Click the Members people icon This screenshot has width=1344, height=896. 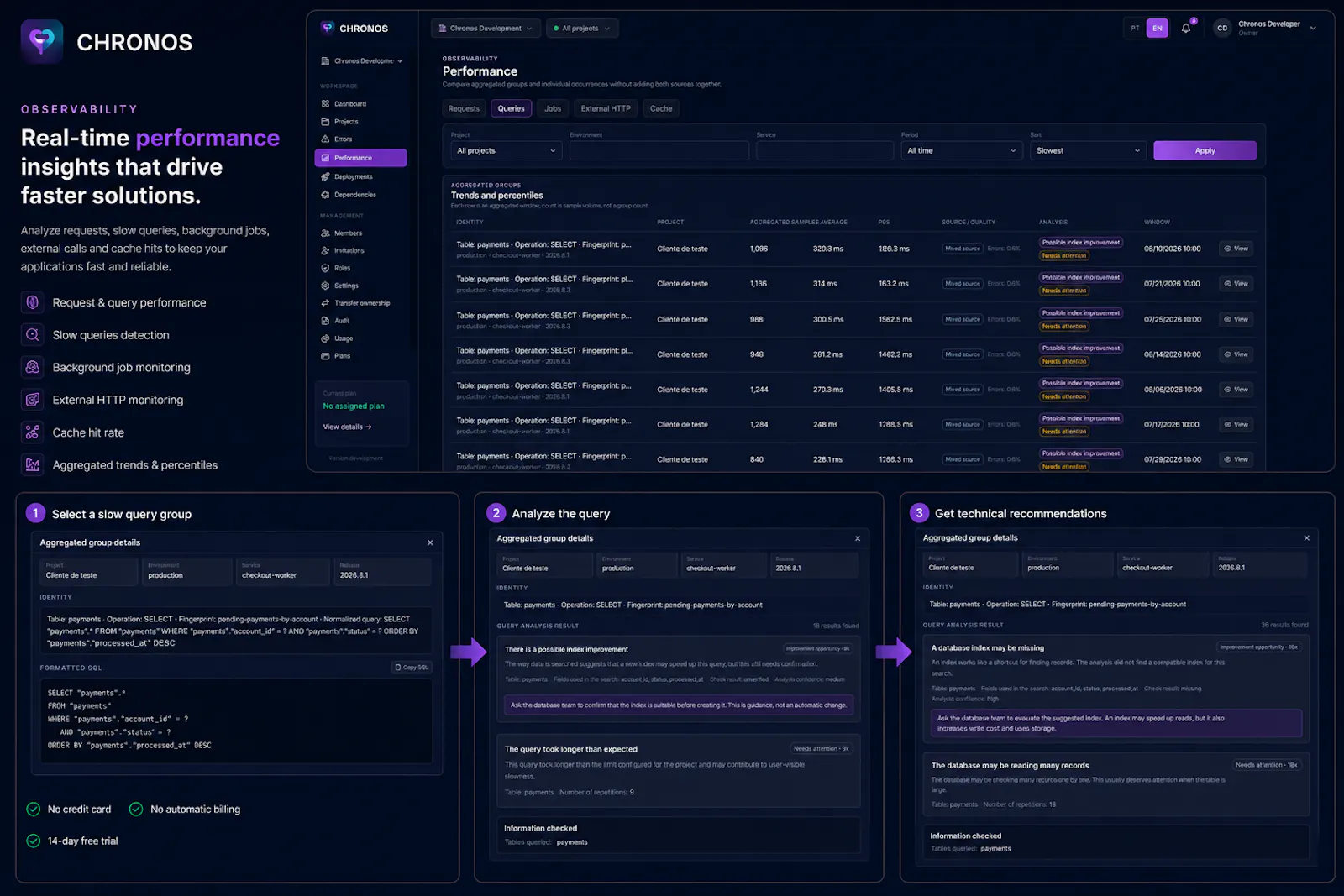[325, 233]
